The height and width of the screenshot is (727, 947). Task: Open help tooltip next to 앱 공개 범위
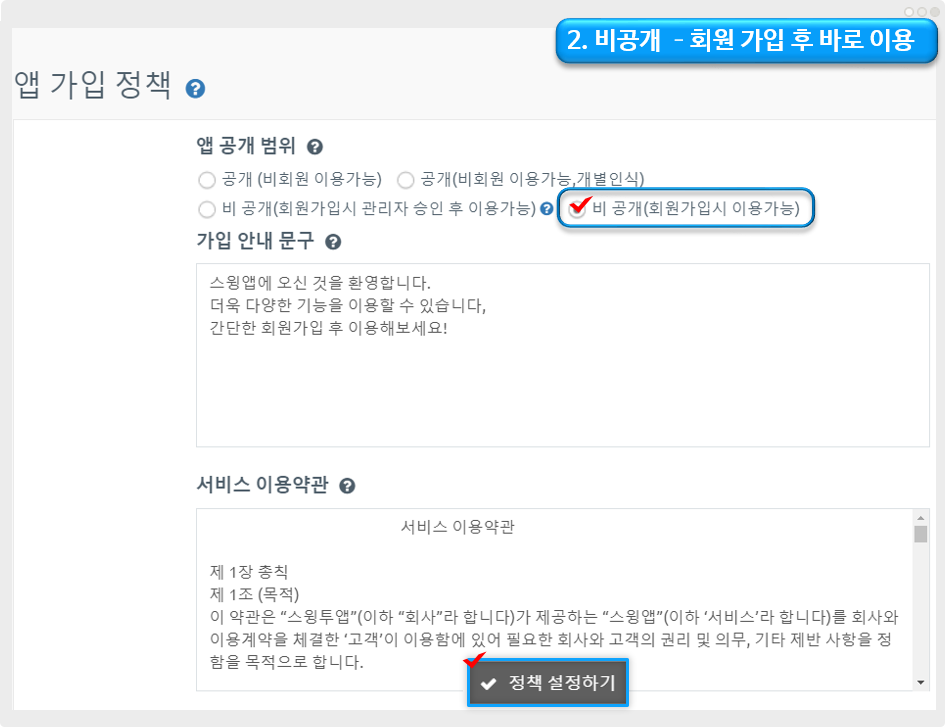pyautogui.click(x=314, y=147)
